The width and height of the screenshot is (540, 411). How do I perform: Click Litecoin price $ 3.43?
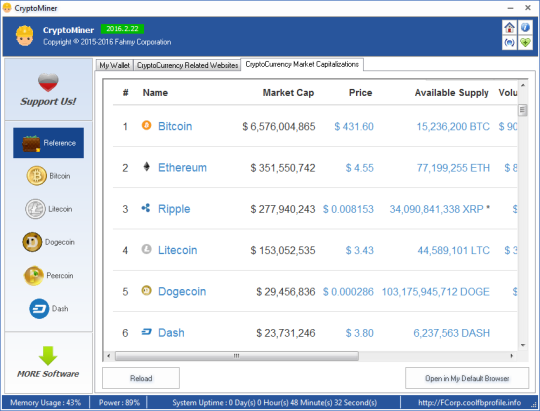point(360,251)
